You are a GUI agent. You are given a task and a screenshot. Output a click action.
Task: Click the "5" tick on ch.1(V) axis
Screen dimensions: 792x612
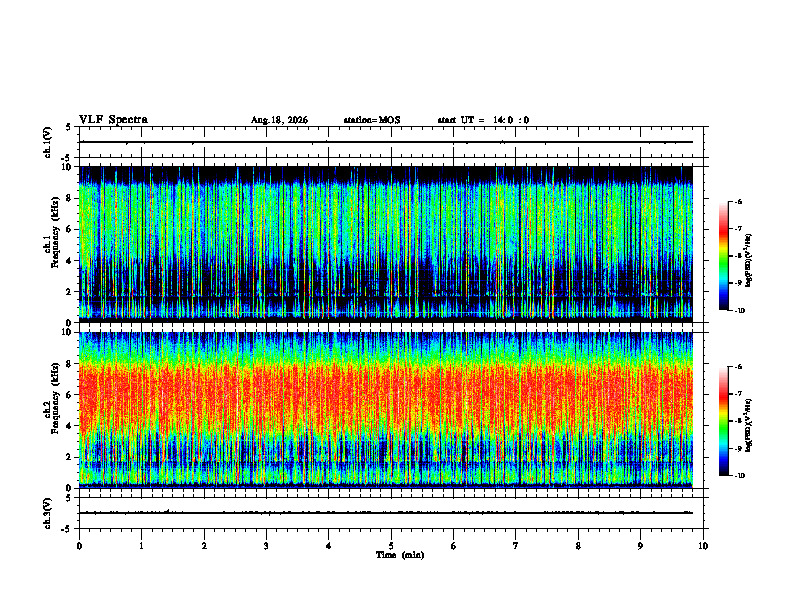(x=69, y=127)
